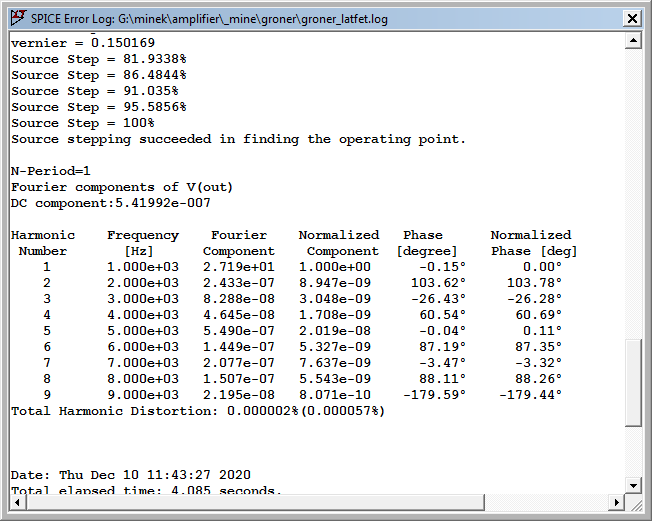Click the 'Frequency [Hz]' column header
The width and height of the screenshot is (652, 521).
coord(143,243)
